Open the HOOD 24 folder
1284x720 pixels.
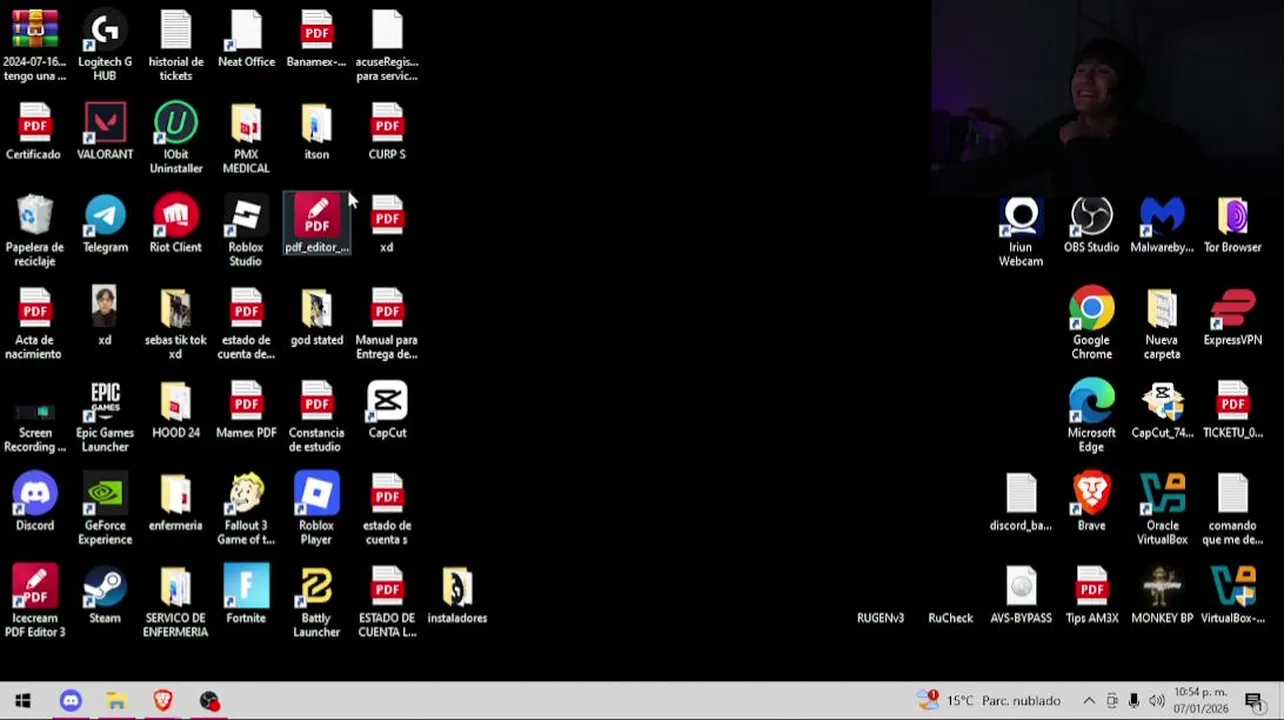coord(176,411)
